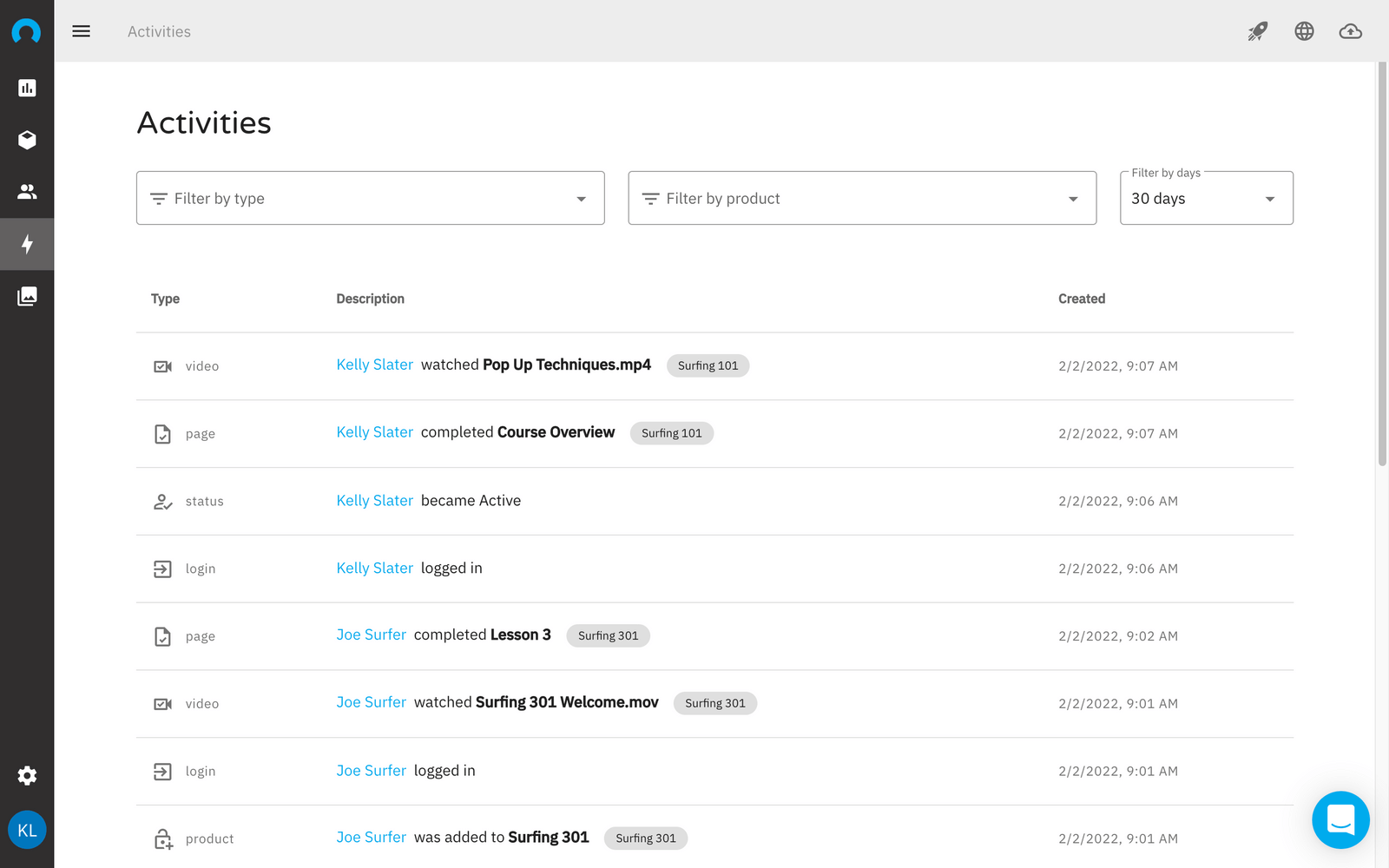Click the vertical page scrollbar
Screen dimensions: 1389x868
1382,260
